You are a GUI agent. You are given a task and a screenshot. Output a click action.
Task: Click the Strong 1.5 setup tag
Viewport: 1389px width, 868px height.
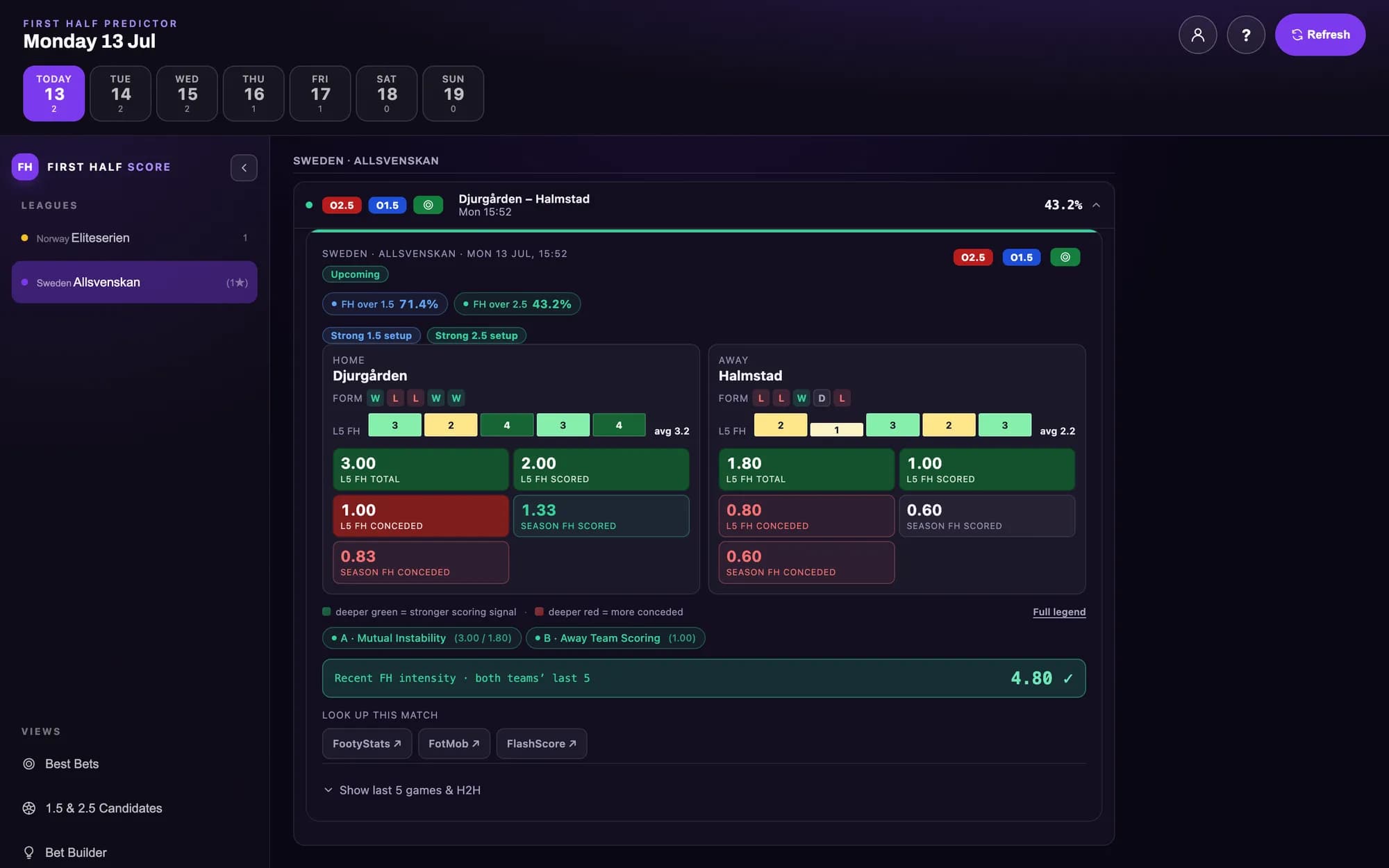pyautogui.click(x=372, y=335)
